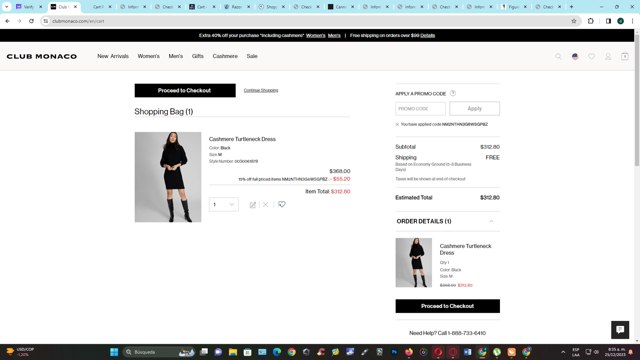Open Chrome extensions puzzle icon
Screen dimensions: 640x360
click(591, 21)
